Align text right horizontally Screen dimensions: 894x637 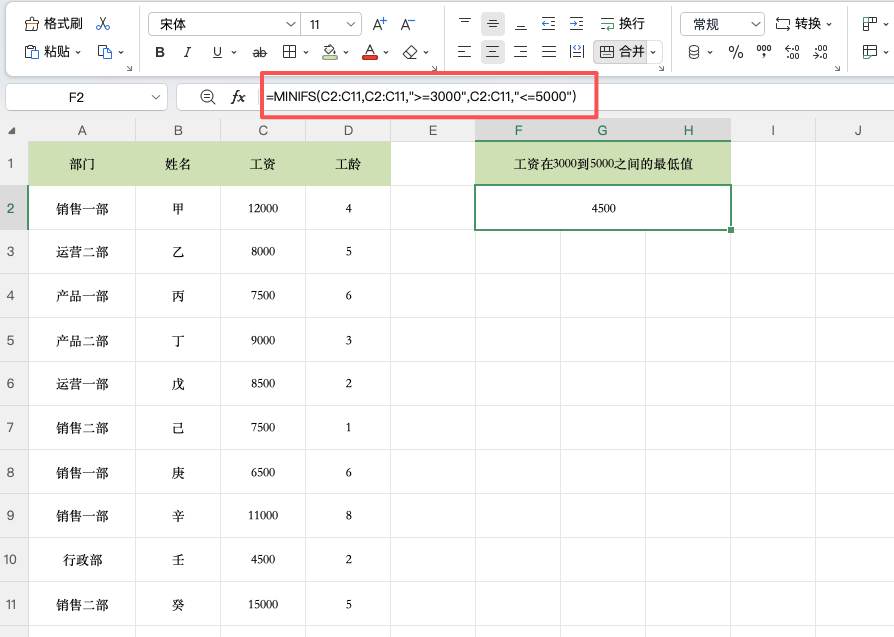(521, 52)
